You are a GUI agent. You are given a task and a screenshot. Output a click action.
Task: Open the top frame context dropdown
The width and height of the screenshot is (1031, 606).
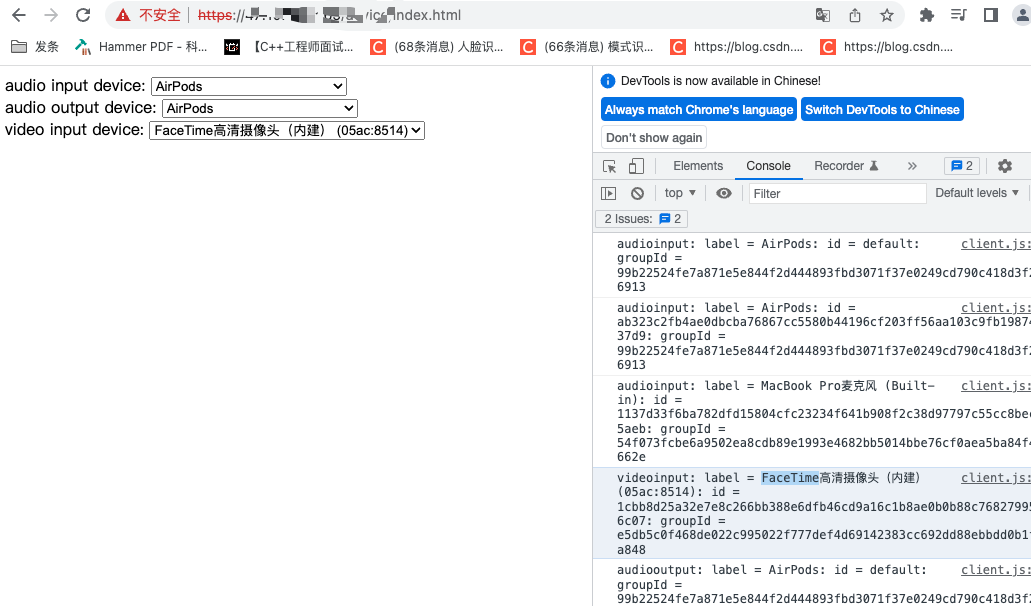(679, 192)
